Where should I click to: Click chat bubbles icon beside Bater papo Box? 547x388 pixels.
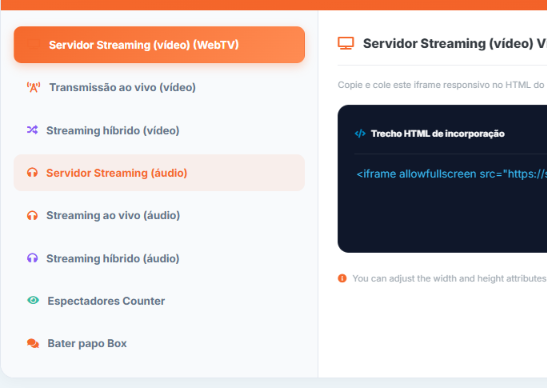(x=33, y=343)
